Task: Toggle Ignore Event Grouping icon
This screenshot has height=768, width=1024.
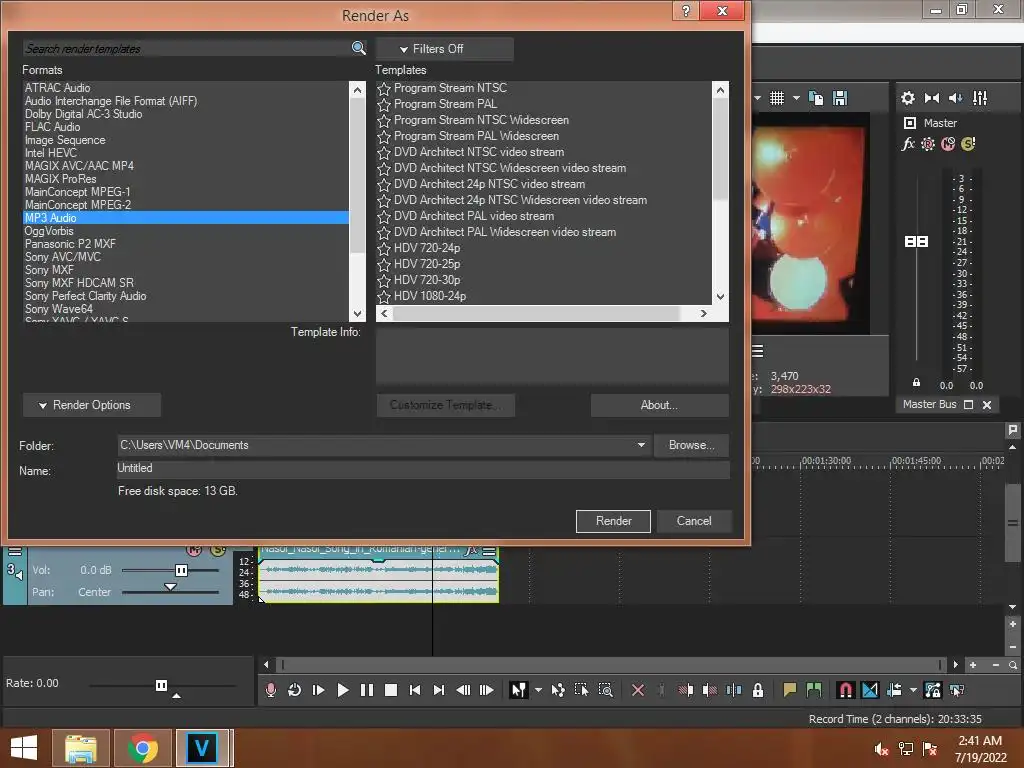Action: pos(957,690)
